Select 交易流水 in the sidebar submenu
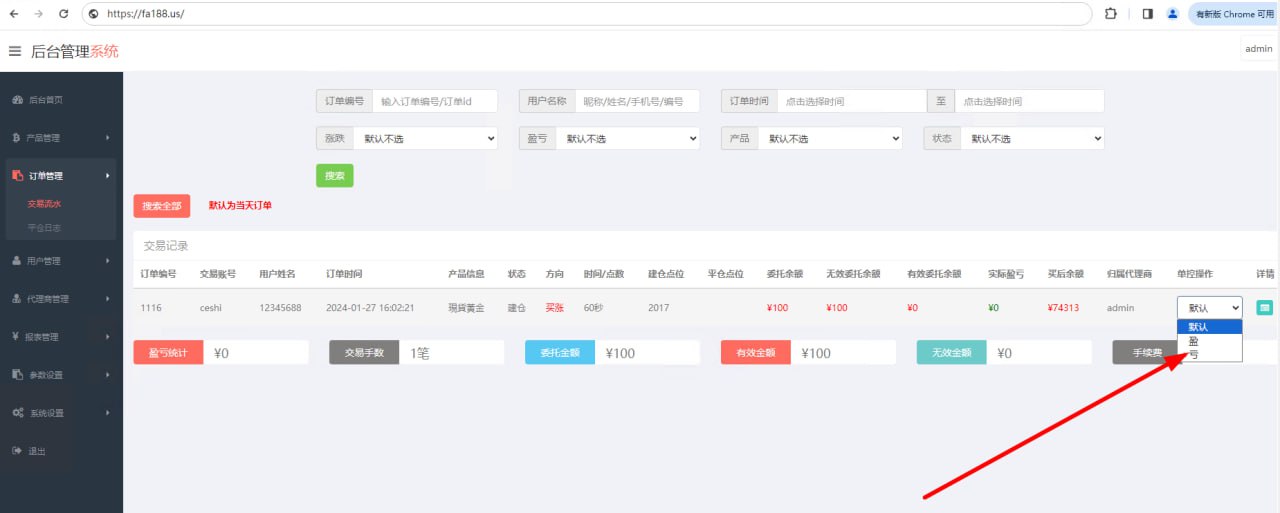The width and height of the screenshot is (1280, 513). (45, 204)
